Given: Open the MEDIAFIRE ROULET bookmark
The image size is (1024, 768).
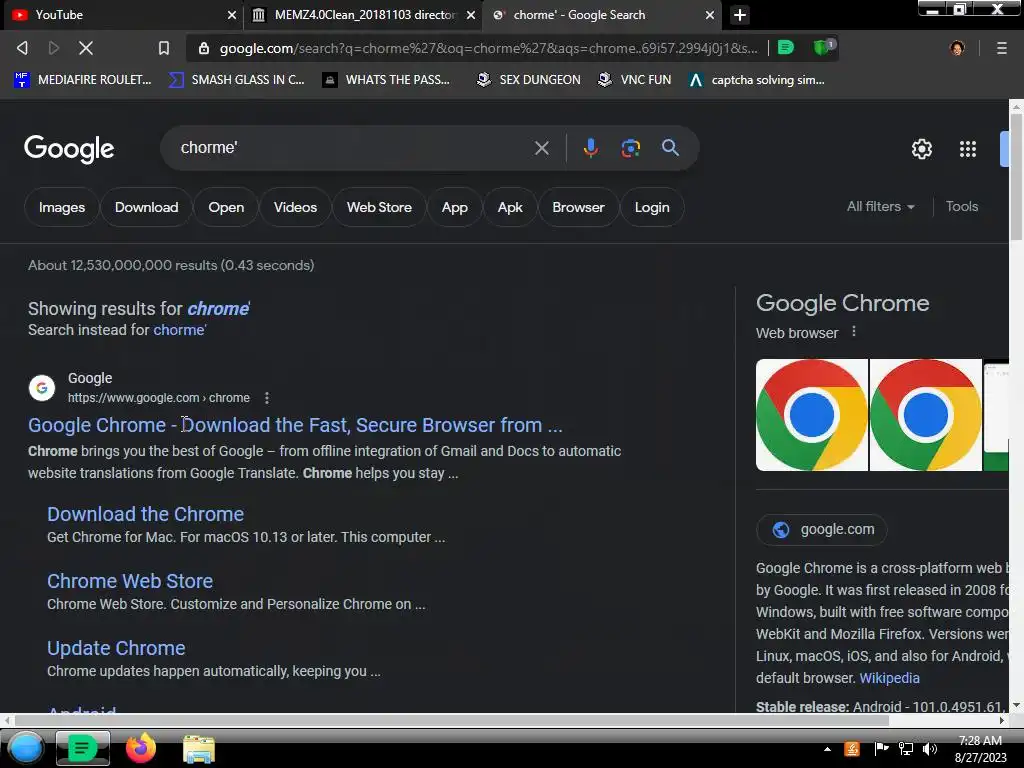Looking at the screenshot, I should pyautogui.click(x=82, y=80).
